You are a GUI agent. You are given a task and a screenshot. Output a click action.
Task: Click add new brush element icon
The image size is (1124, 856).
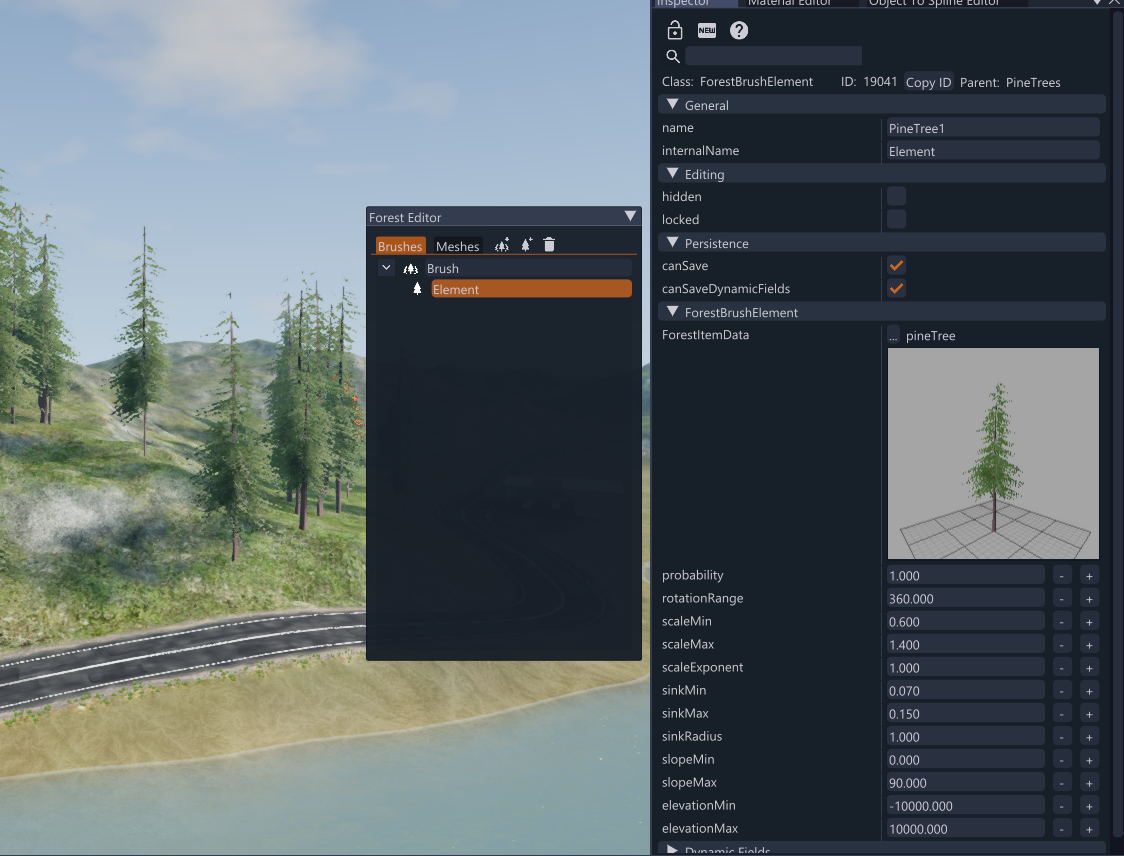(x=526, y=245)
